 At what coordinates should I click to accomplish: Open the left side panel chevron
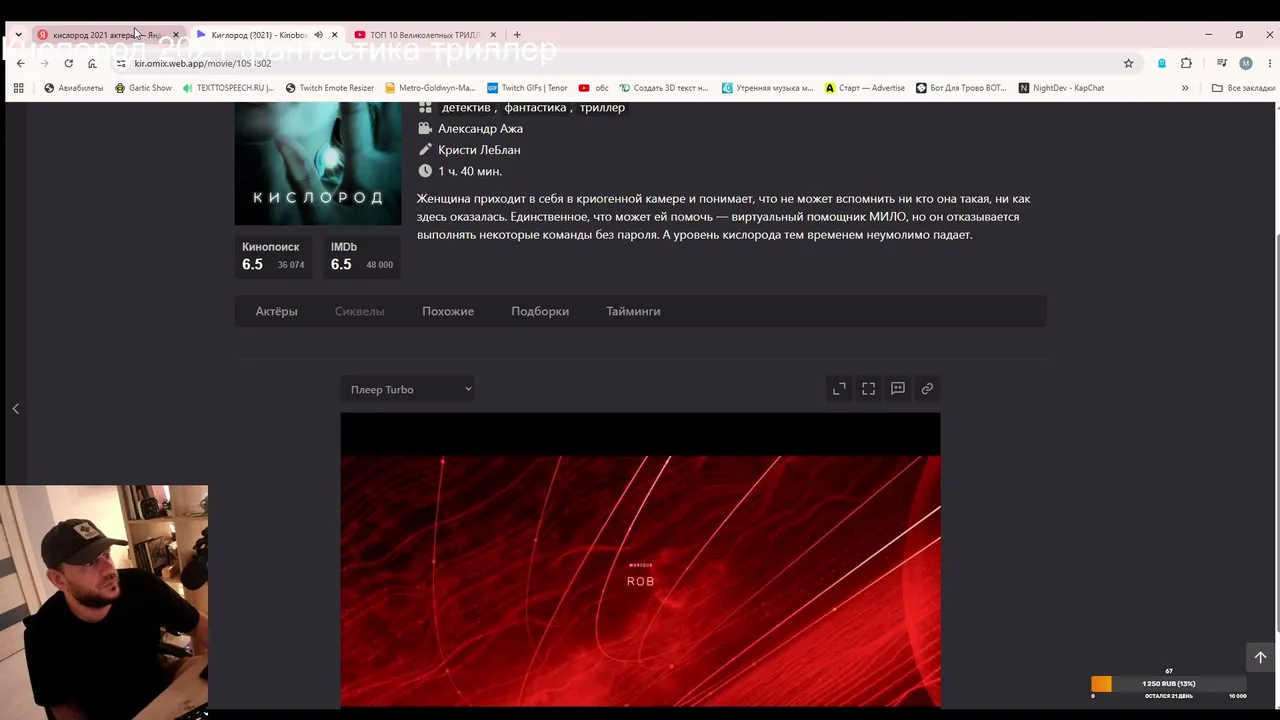[x=16, y=409]
